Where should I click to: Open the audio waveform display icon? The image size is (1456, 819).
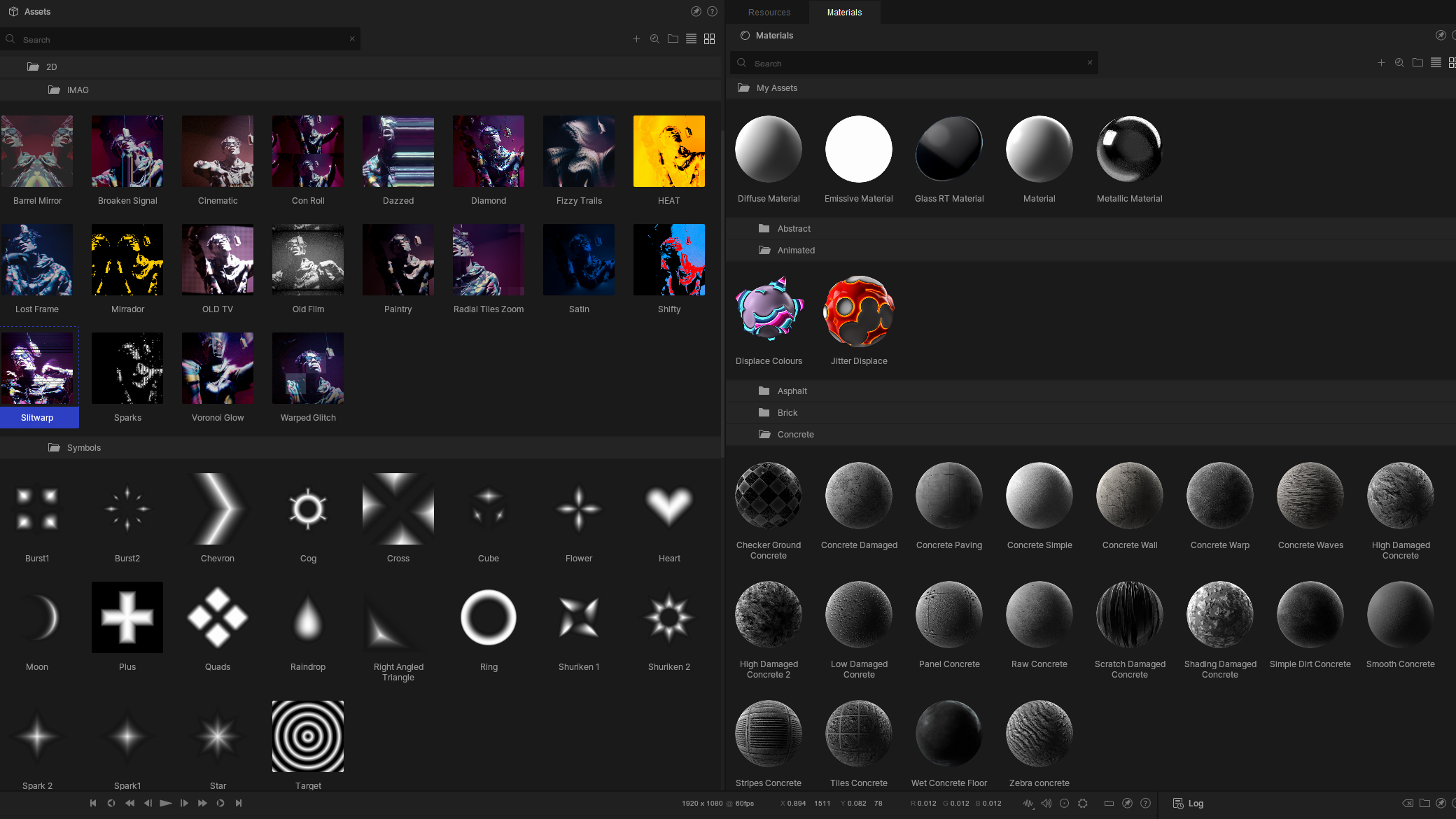(x=1028, y=803)
